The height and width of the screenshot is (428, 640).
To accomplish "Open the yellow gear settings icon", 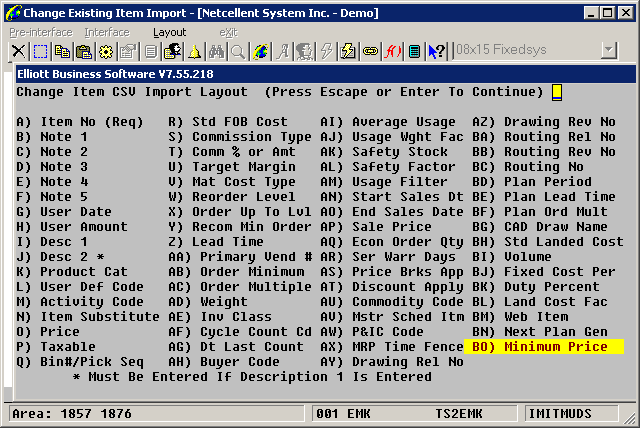I will (x=106, y=51).
